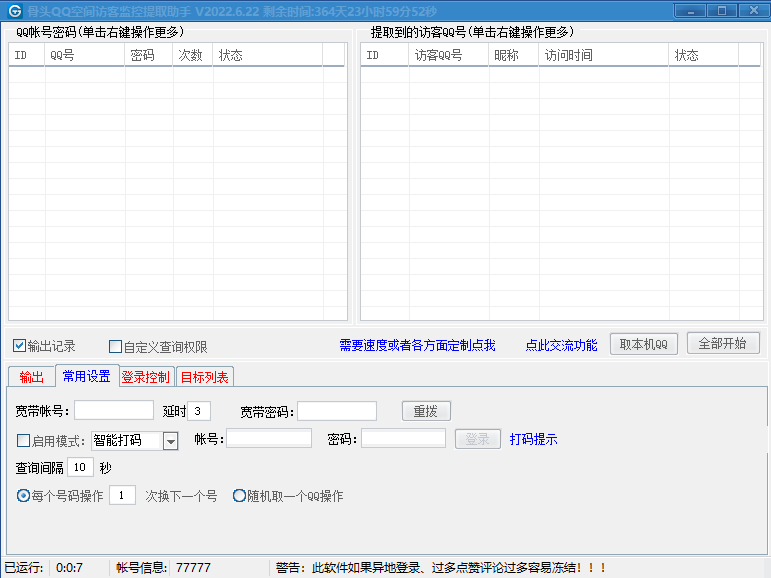Viewport: 771px width, 578px height.
Task: Enable the 输出记录 checkbox
Action: point(20,346)
